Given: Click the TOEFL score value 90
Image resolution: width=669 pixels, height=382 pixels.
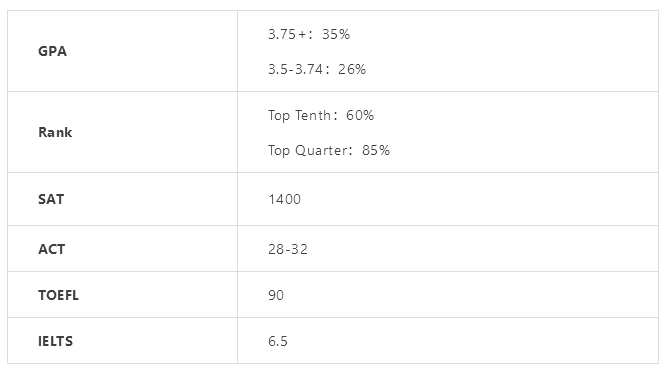Looking at the screenshot, I should tap(276, 295).
